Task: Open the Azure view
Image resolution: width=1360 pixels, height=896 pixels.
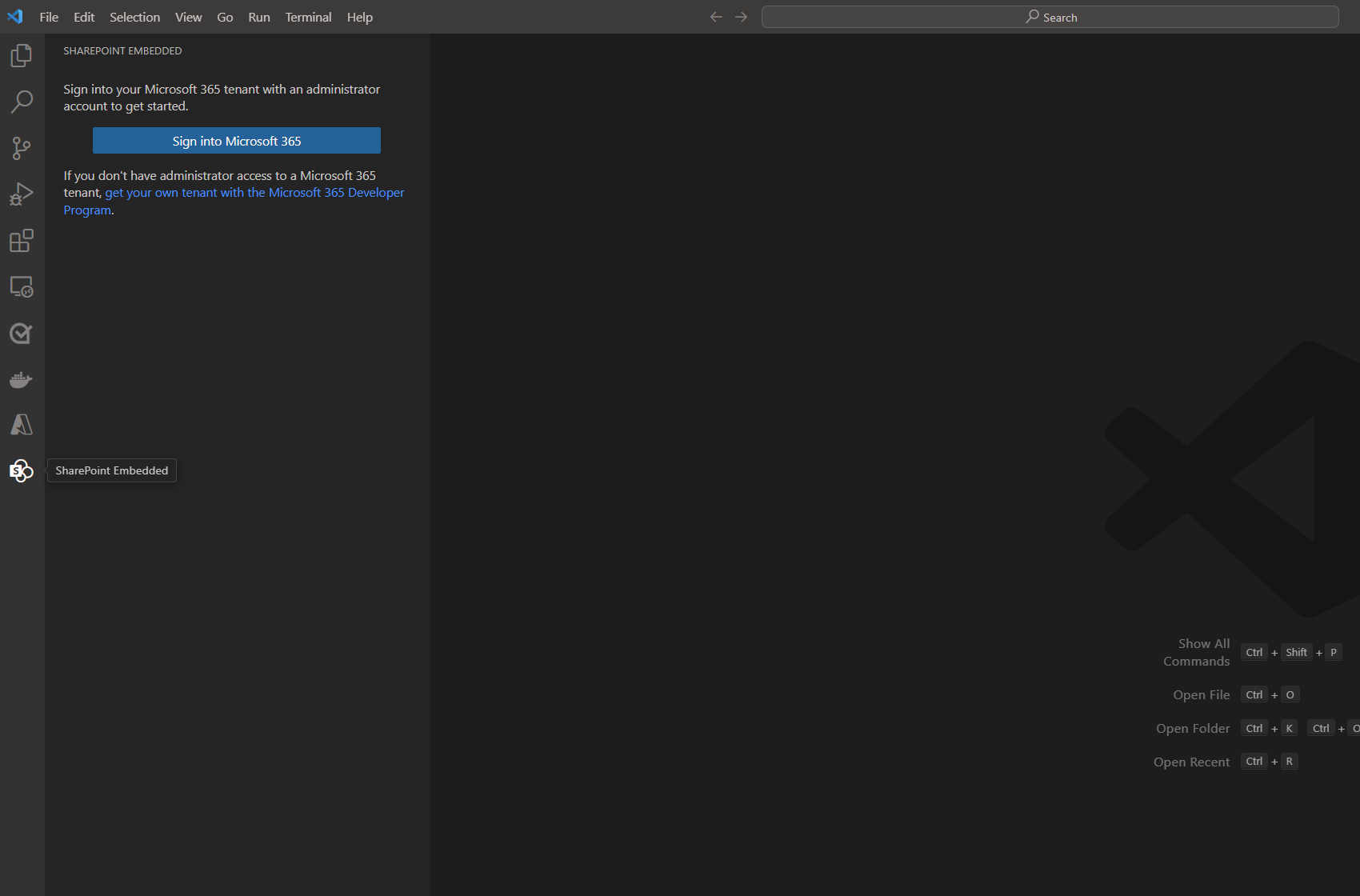Action: (22, 425)
